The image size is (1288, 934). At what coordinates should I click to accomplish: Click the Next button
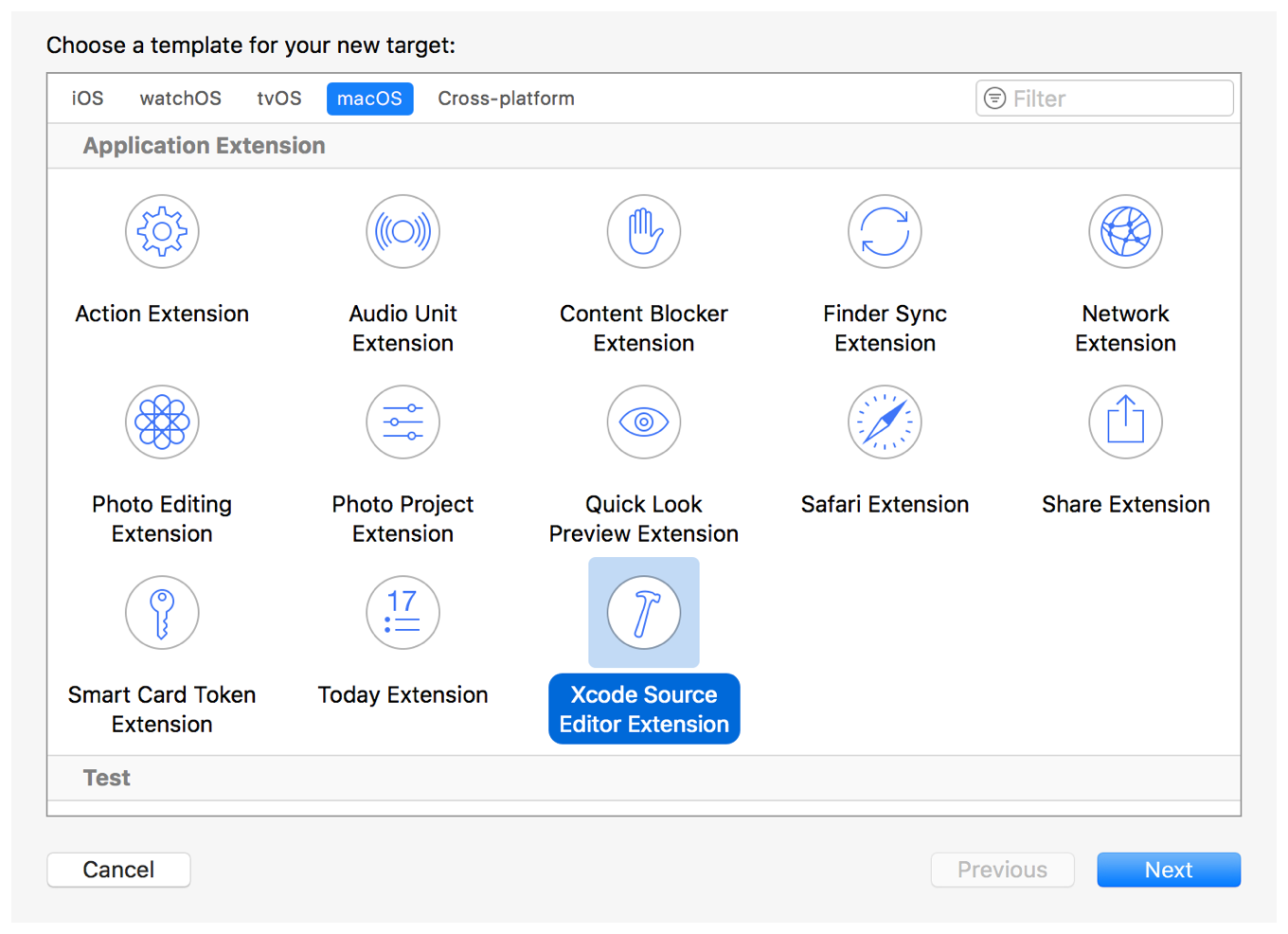coord(1169,870)
